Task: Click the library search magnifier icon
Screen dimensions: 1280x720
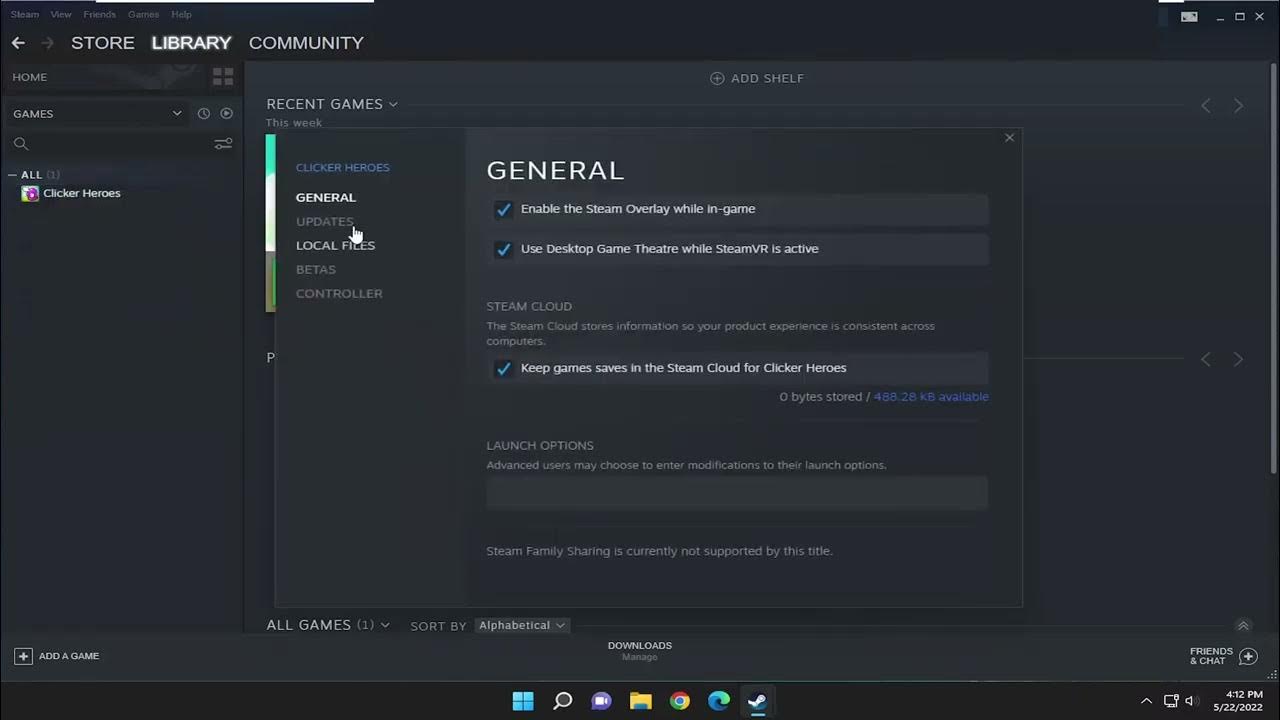Action: pyautogui.click(x=21, y=144)
